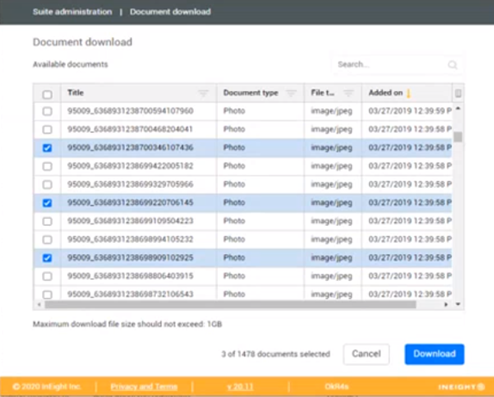Uncheck the row ending 0346107436
Viewport: 494px width, 397px height.
[x=47, y=148]
